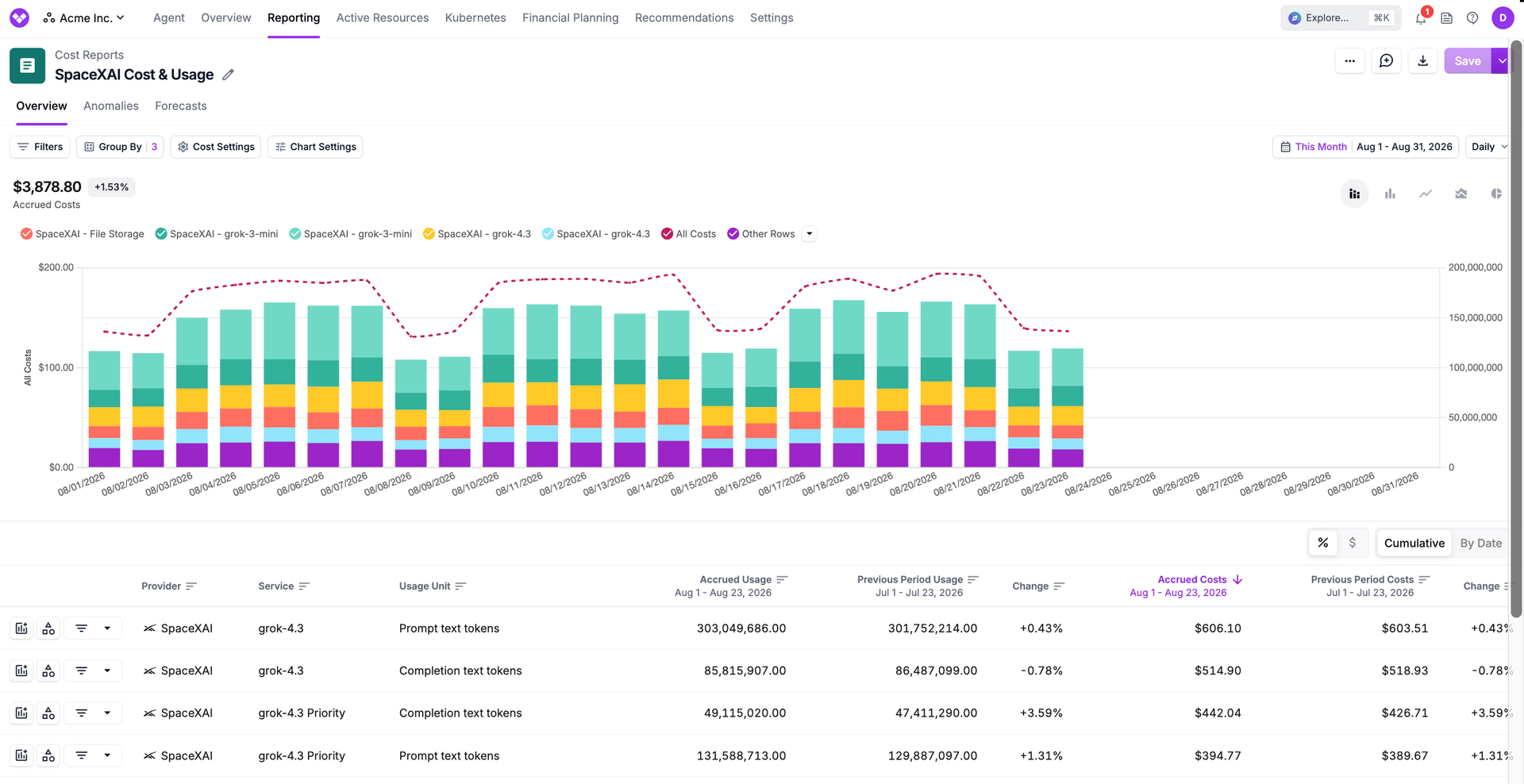Click the Explore search field
The height and width of the screenshot is (784, 1524).
pos(1339,18)
